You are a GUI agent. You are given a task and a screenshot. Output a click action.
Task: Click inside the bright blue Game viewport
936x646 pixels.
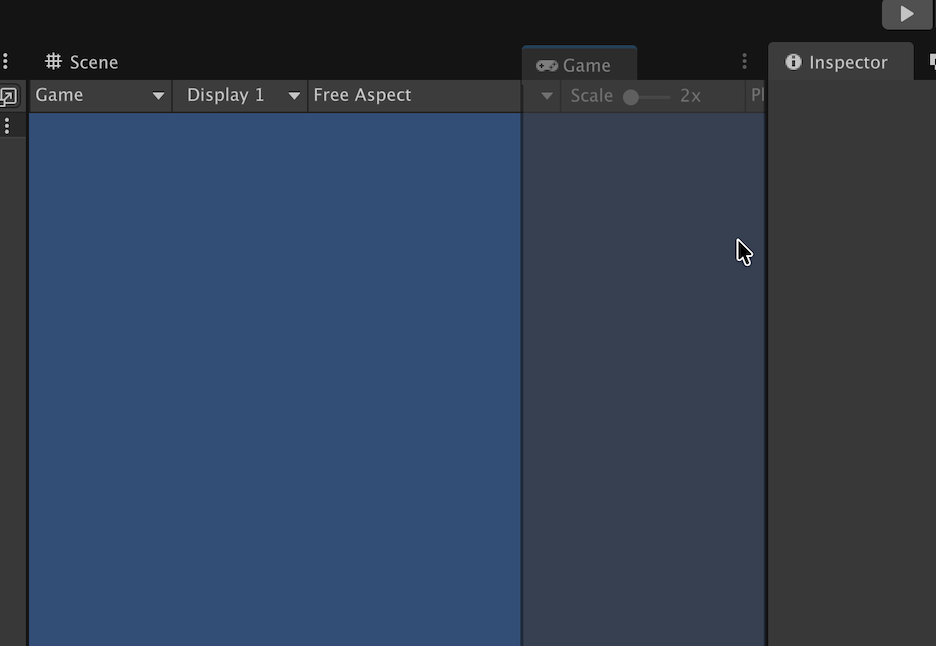click(x=275, y=380)
